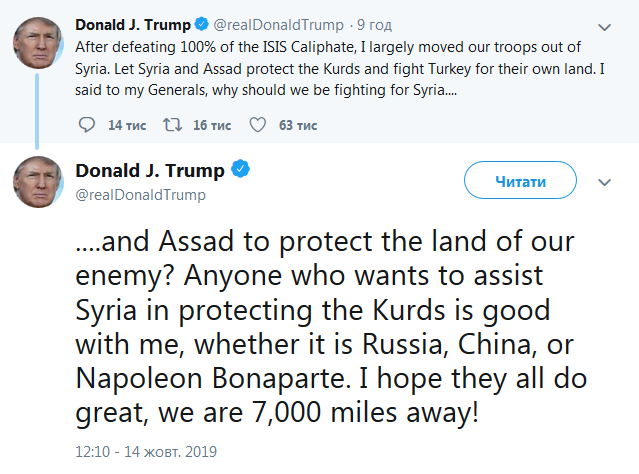
Task: Like the top tweet with the heart icon
Action: click(257, 125)
